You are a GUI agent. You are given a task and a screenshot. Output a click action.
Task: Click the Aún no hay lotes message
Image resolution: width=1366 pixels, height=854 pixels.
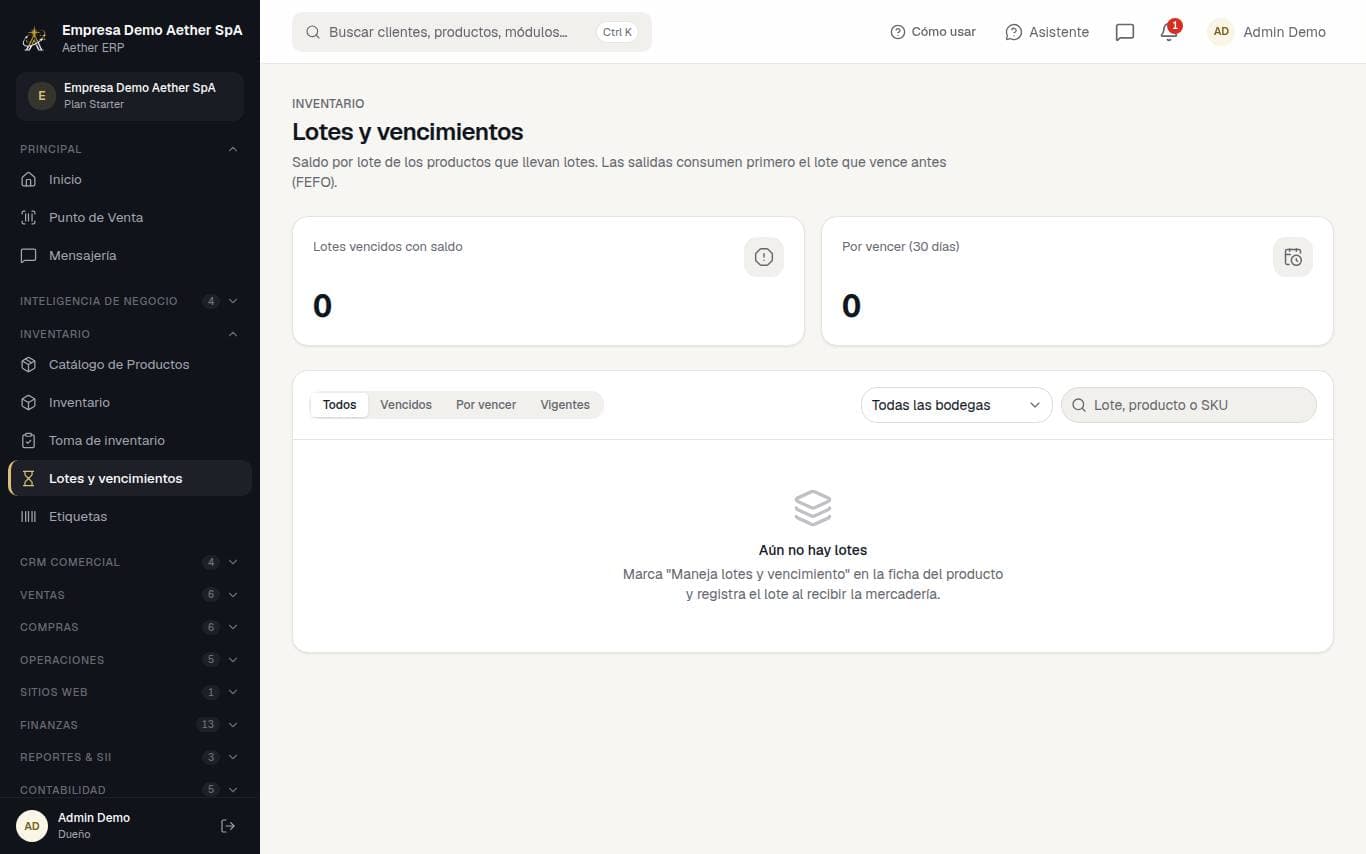(813, 550)
